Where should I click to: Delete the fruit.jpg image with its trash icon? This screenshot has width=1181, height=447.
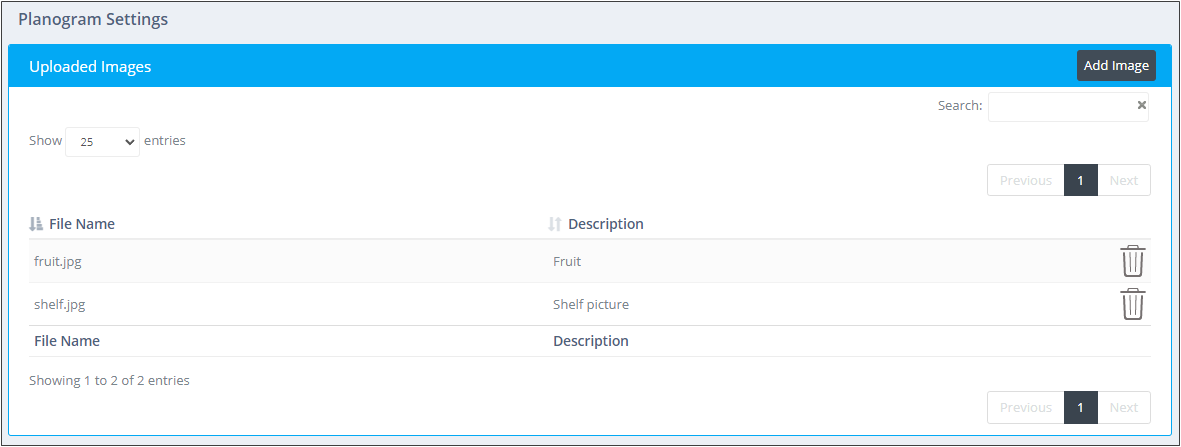pyautogui.click(x=1133, y=262)
